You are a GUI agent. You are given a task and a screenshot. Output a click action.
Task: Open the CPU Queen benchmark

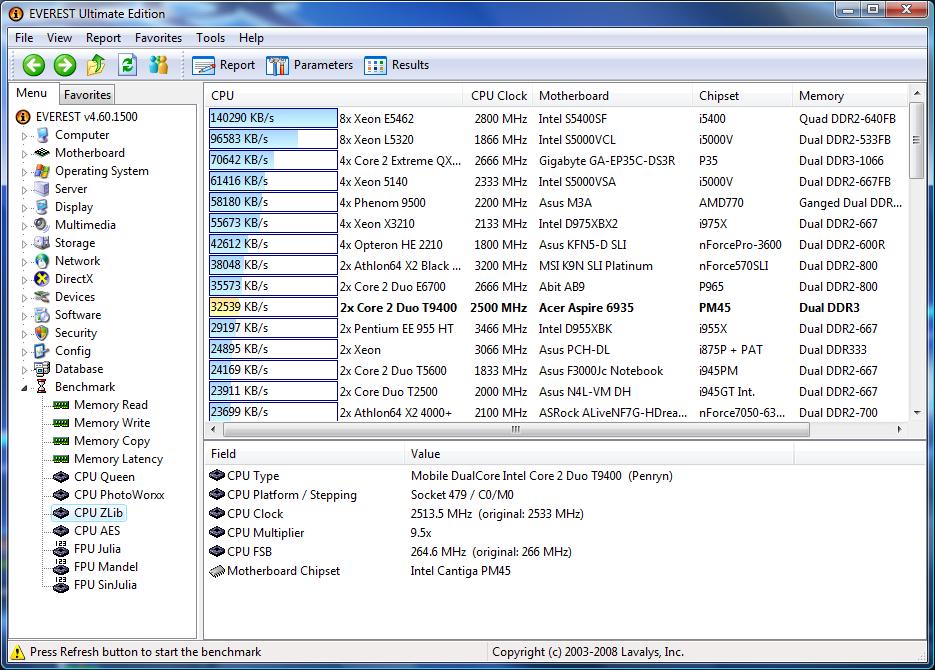tap(104, 477)
